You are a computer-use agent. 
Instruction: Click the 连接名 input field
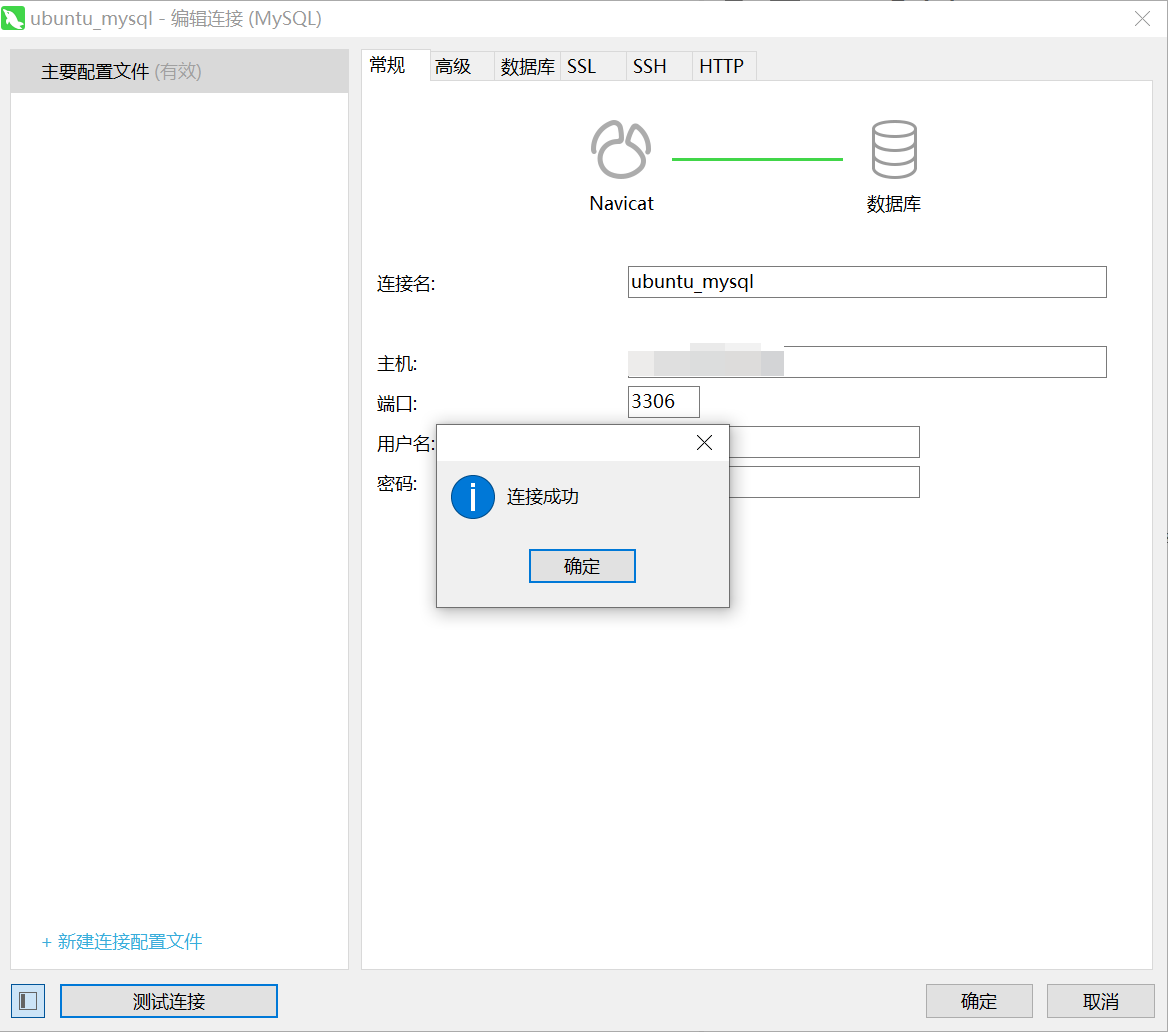tap(867, 282)
